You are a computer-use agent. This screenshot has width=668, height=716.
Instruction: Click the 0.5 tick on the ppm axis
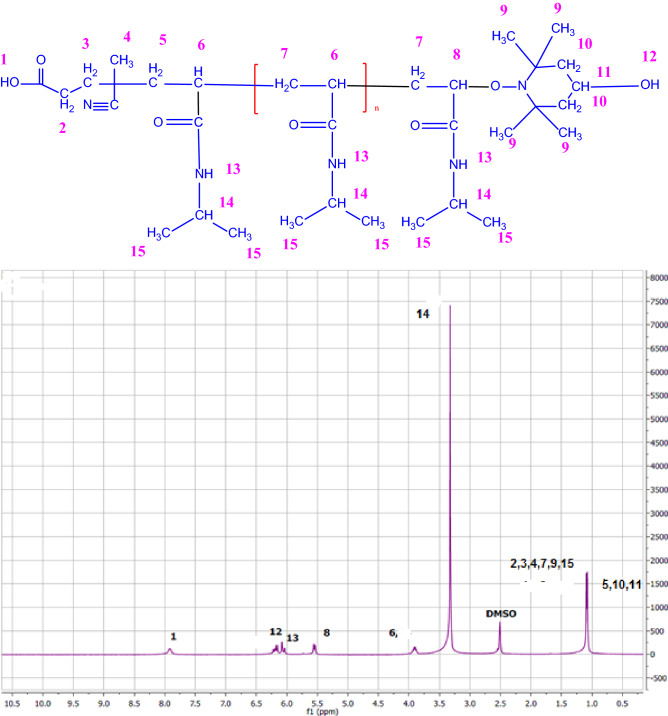pyautogui.click(x=622, y=704)
